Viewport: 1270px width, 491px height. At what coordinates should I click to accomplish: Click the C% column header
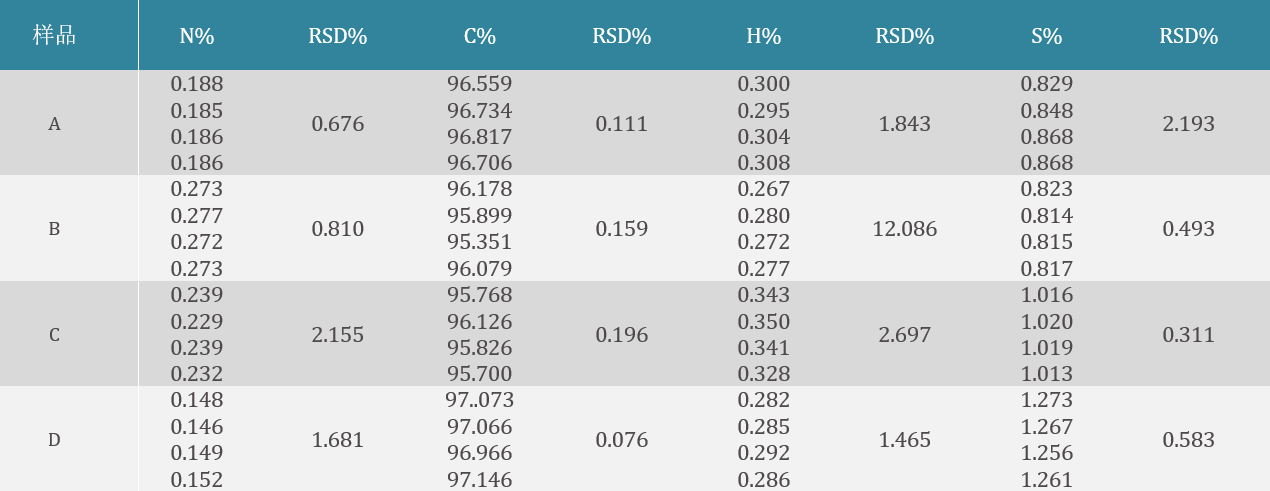pos(480,37)
